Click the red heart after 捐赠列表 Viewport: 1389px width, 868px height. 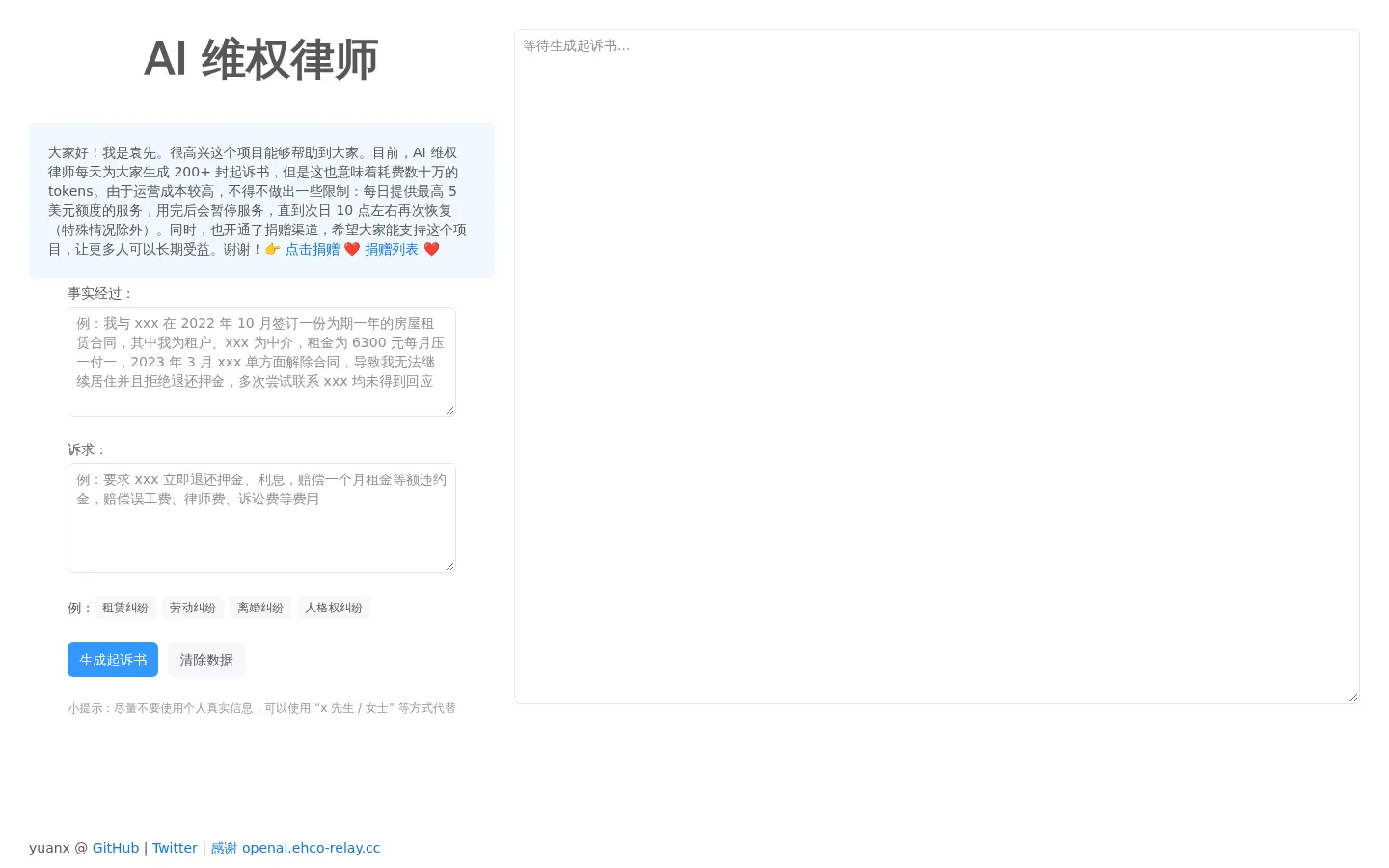point(431,249)
